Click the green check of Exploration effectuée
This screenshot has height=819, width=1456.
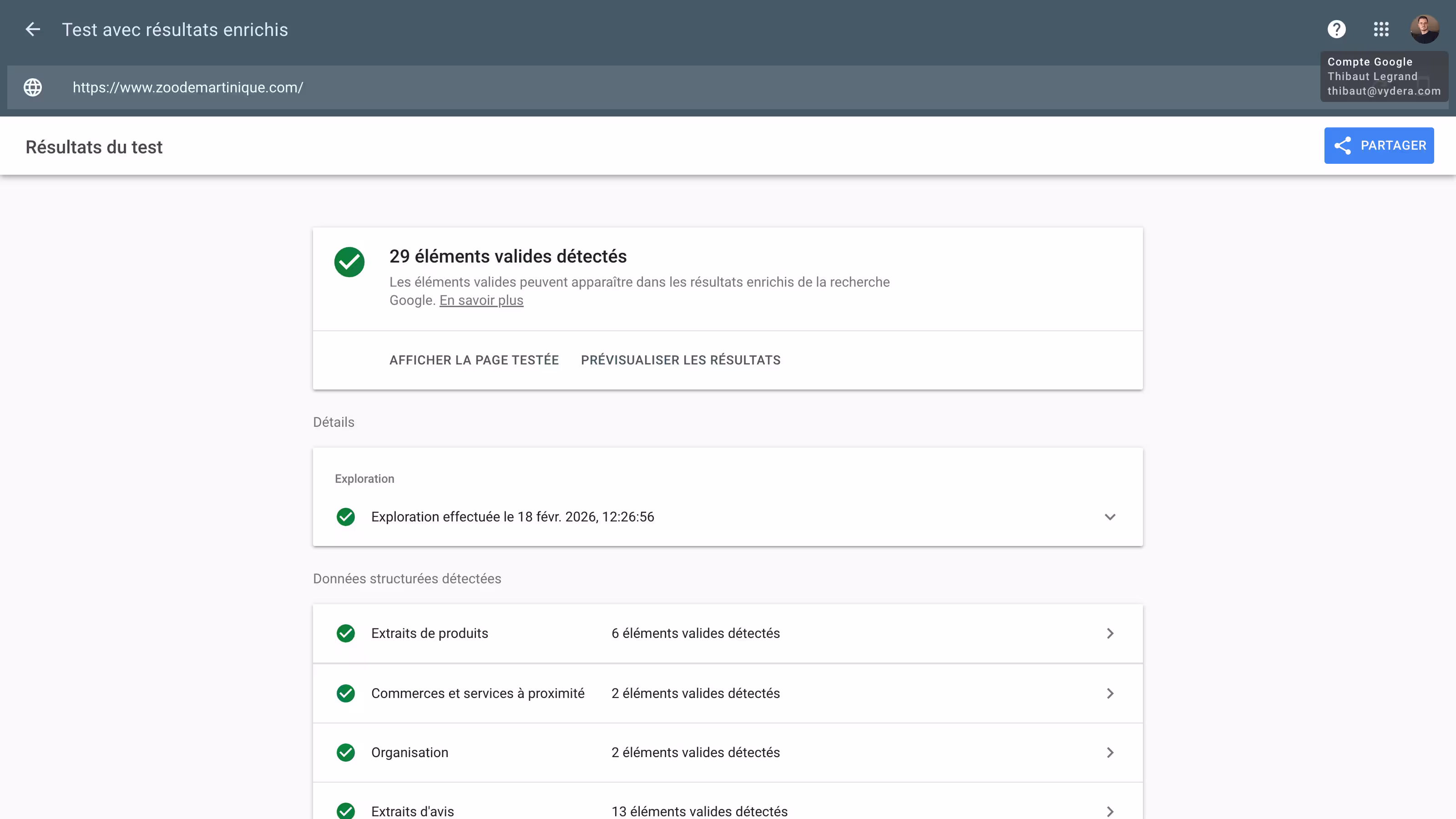345,516
